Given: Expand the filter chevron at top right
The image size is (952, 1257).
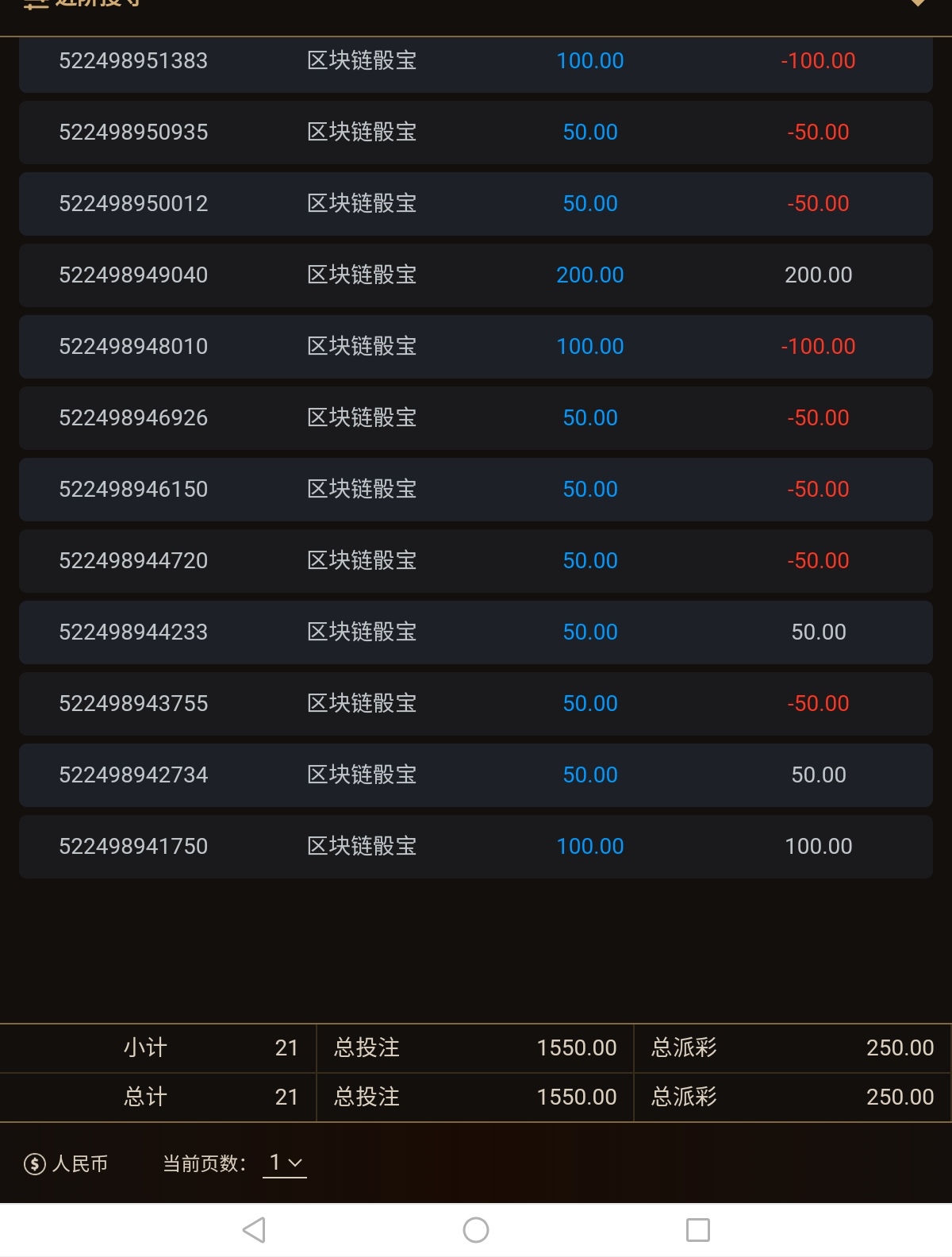Looking at the screenshot, I should [x=918, y=4].
